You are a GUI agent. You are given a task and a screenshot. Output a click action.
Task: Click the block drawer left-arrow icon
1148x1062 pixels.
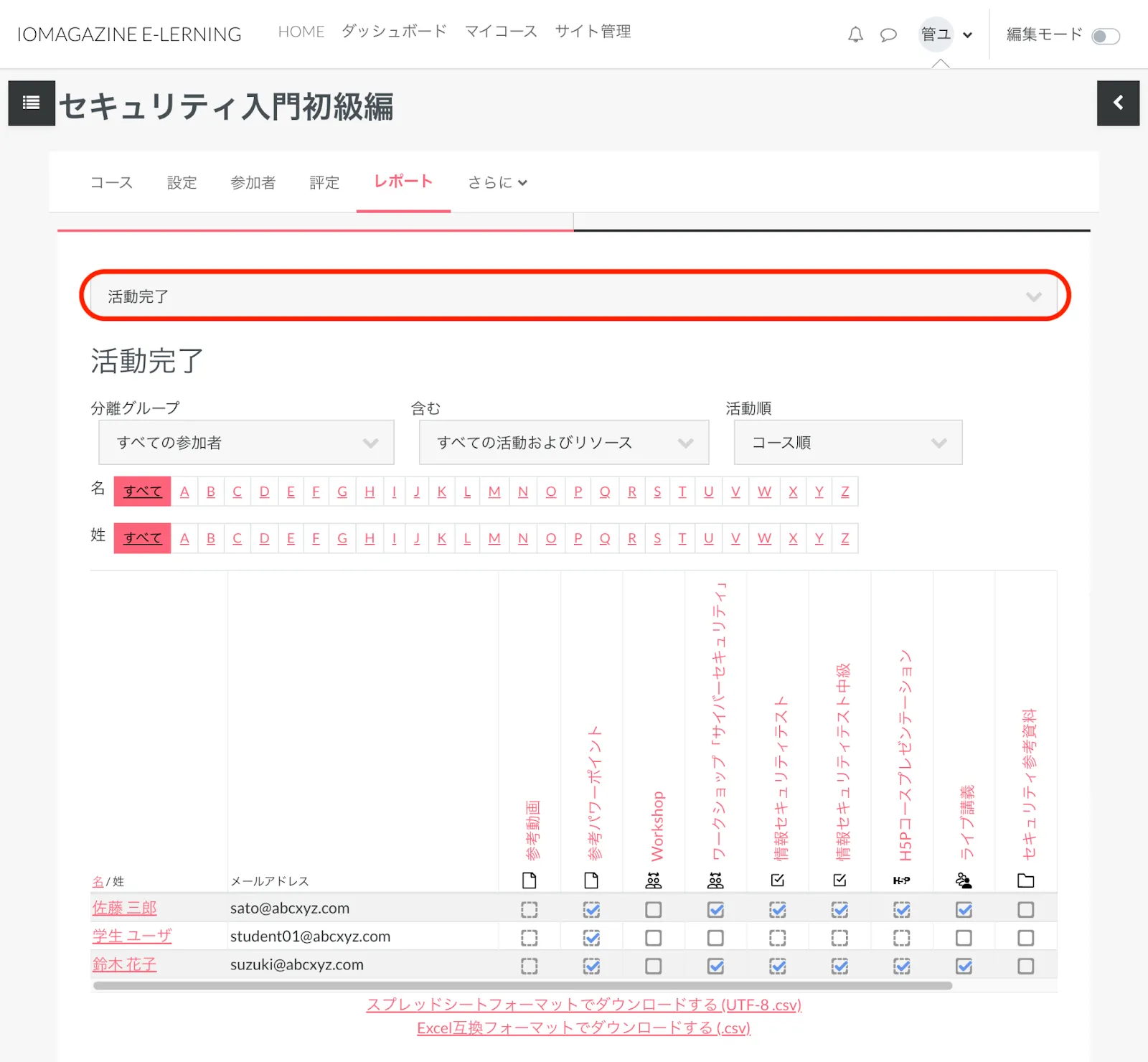tap(1118, 103)
